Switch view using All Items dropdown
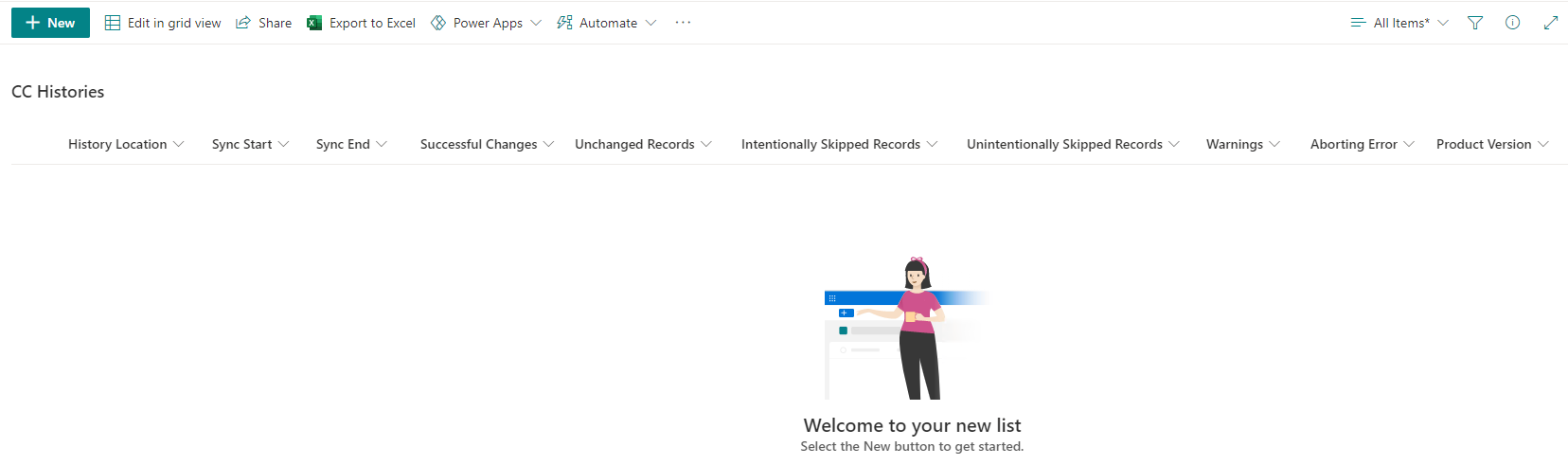This screenshot has height=465, width=1568. 1399,23
